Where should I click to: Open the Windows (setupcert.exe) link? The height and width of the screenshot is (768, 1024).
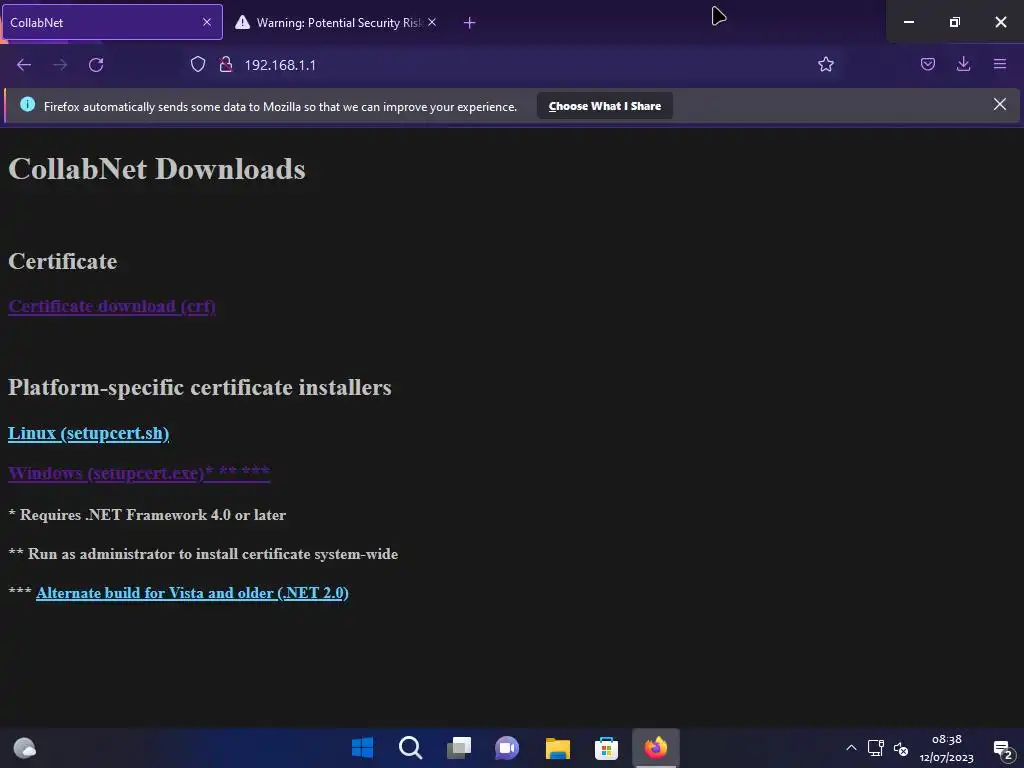coord(139,473)
